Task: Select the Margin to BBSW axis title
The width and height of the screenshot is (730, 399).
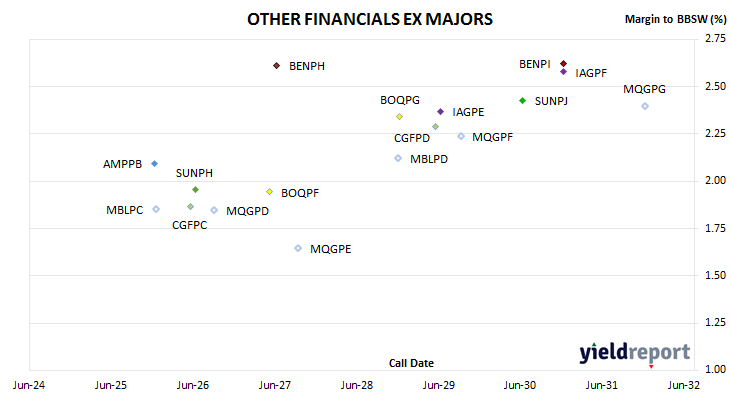Action: pos(675,19)
